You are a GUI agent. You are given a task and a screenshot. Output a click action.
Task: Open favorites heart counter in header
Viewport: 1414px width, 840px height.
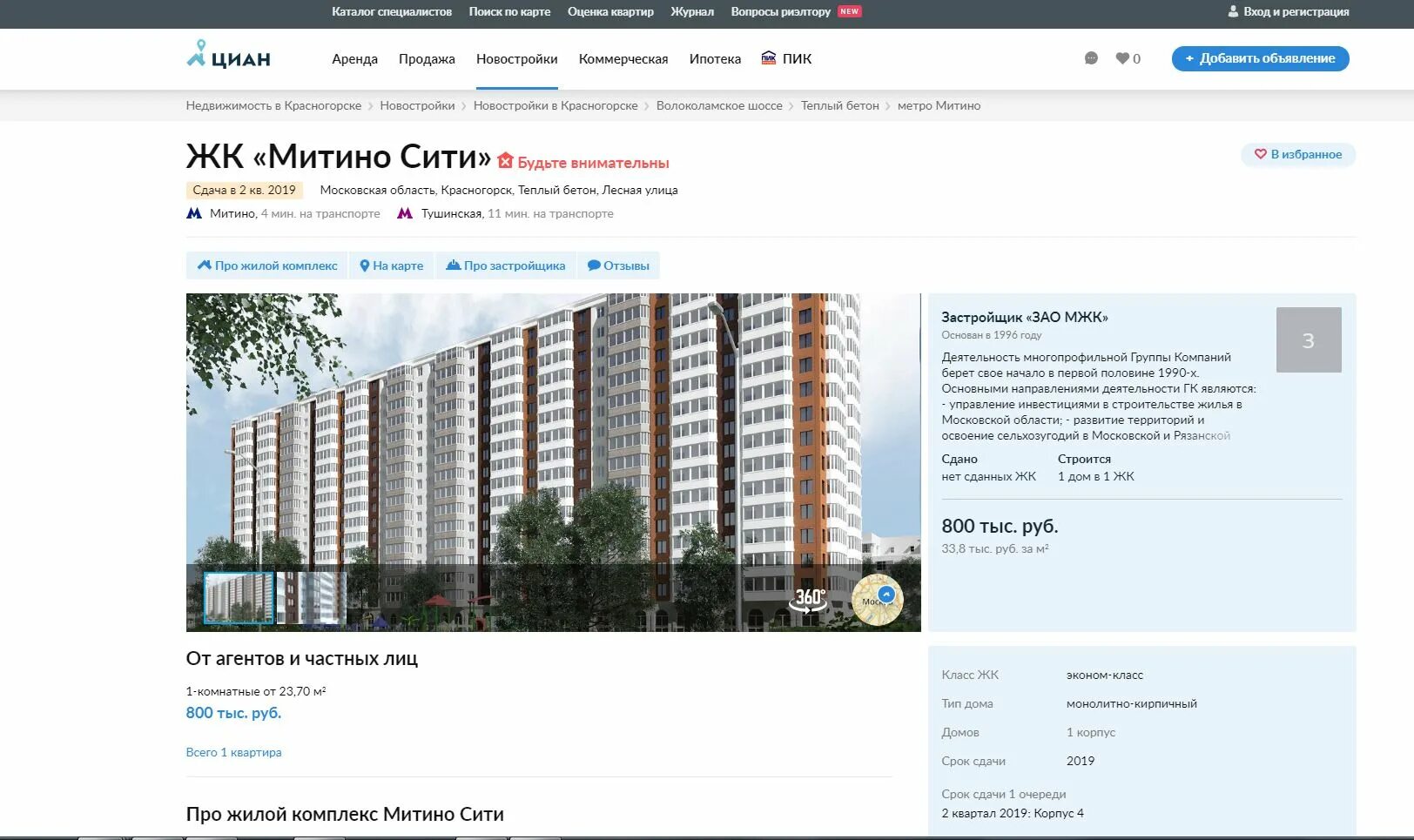point(1128,58)
